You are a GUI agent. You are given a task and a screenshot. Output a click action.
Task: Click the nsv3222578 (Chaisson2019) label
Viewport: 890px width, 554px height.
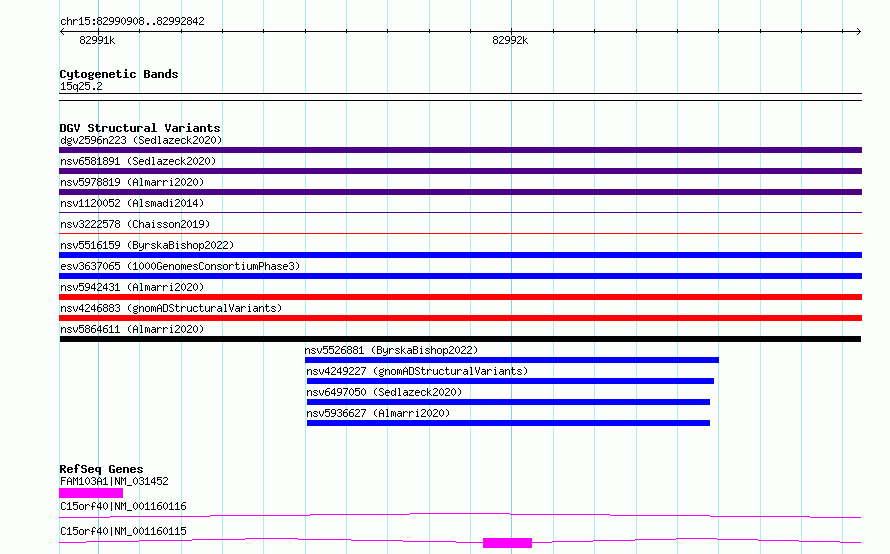135,224
